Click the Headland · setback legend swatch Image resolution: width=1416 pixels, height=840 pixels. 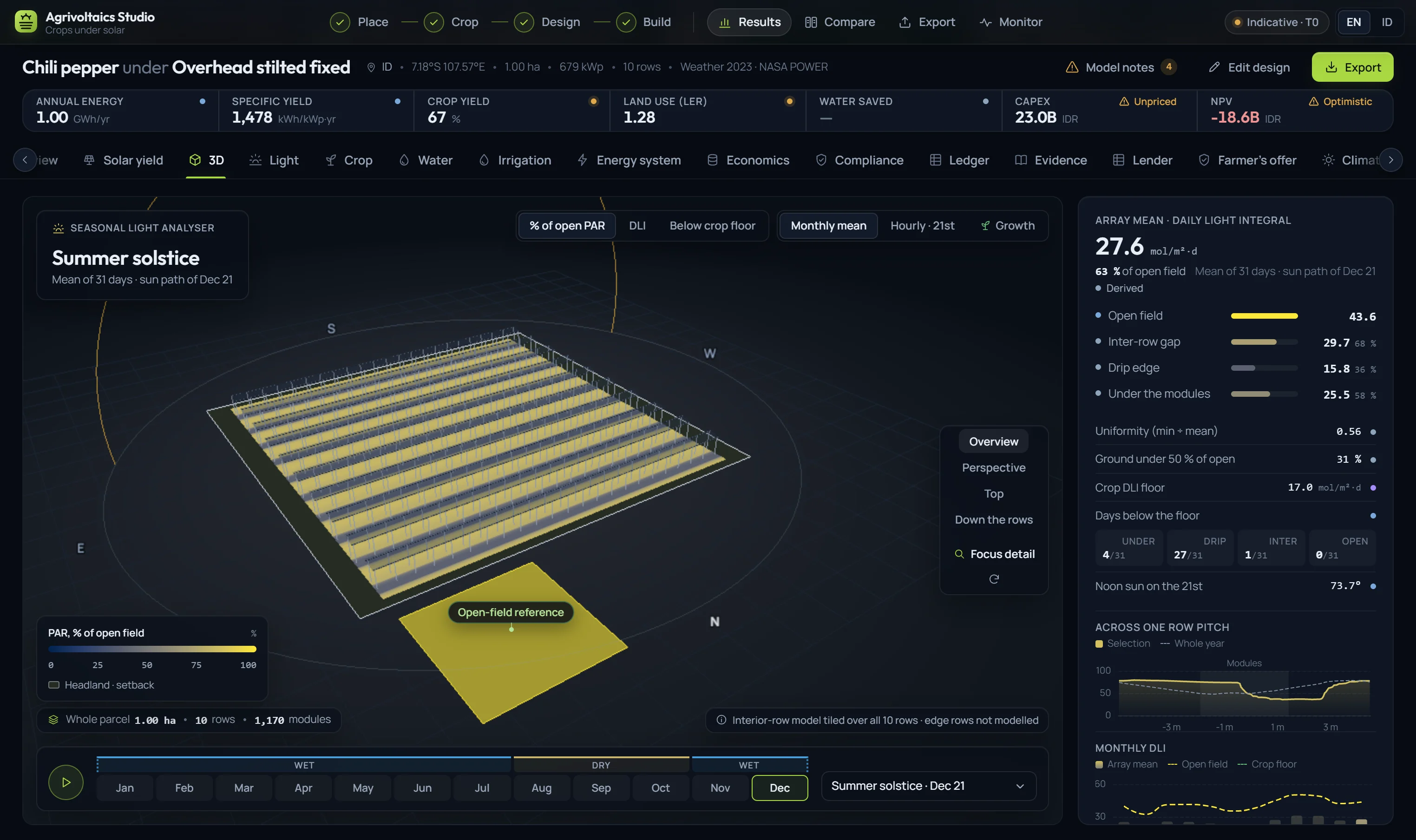click(54, 685)
